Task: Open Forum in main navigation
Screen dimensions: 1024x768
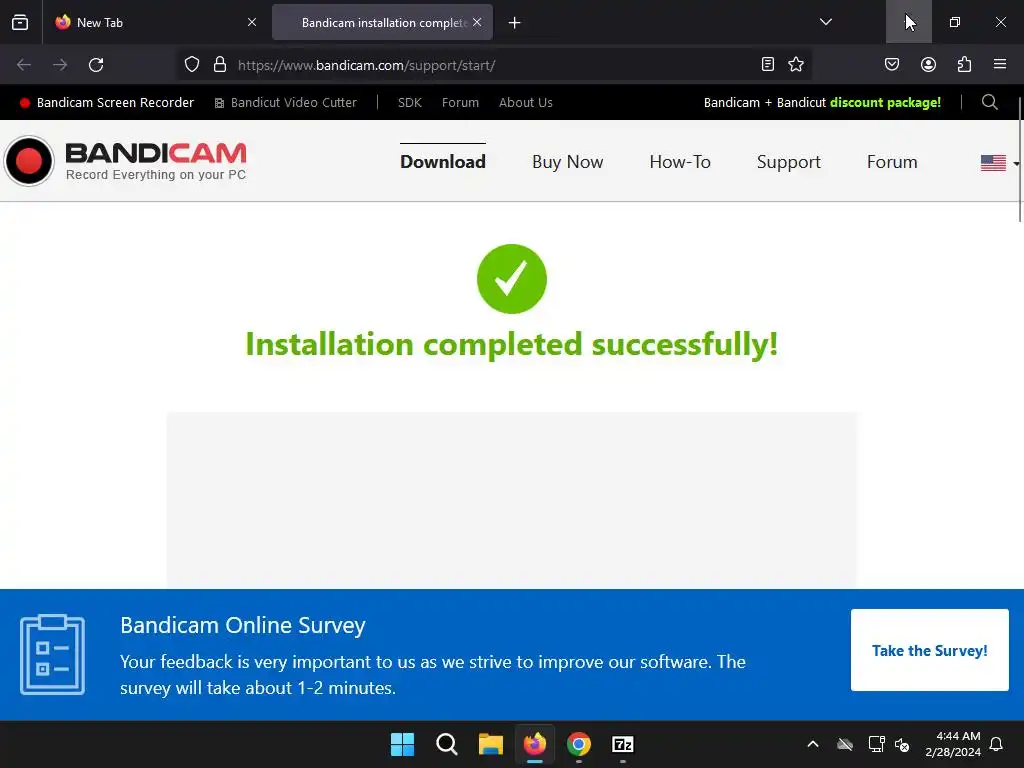Action: click(891, 162)
